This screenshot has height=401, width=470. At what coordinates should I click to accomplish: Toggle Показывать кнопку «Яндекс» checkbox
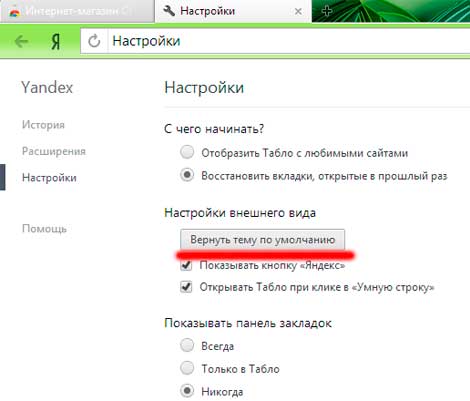pyautogui.click(x=186, y=265)
